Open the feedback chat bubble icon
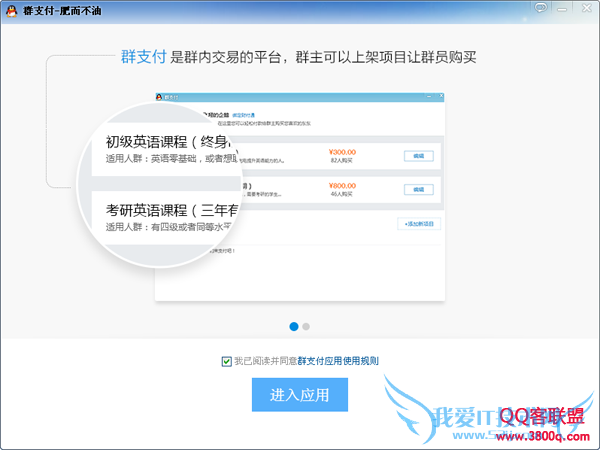 [540, 8]
